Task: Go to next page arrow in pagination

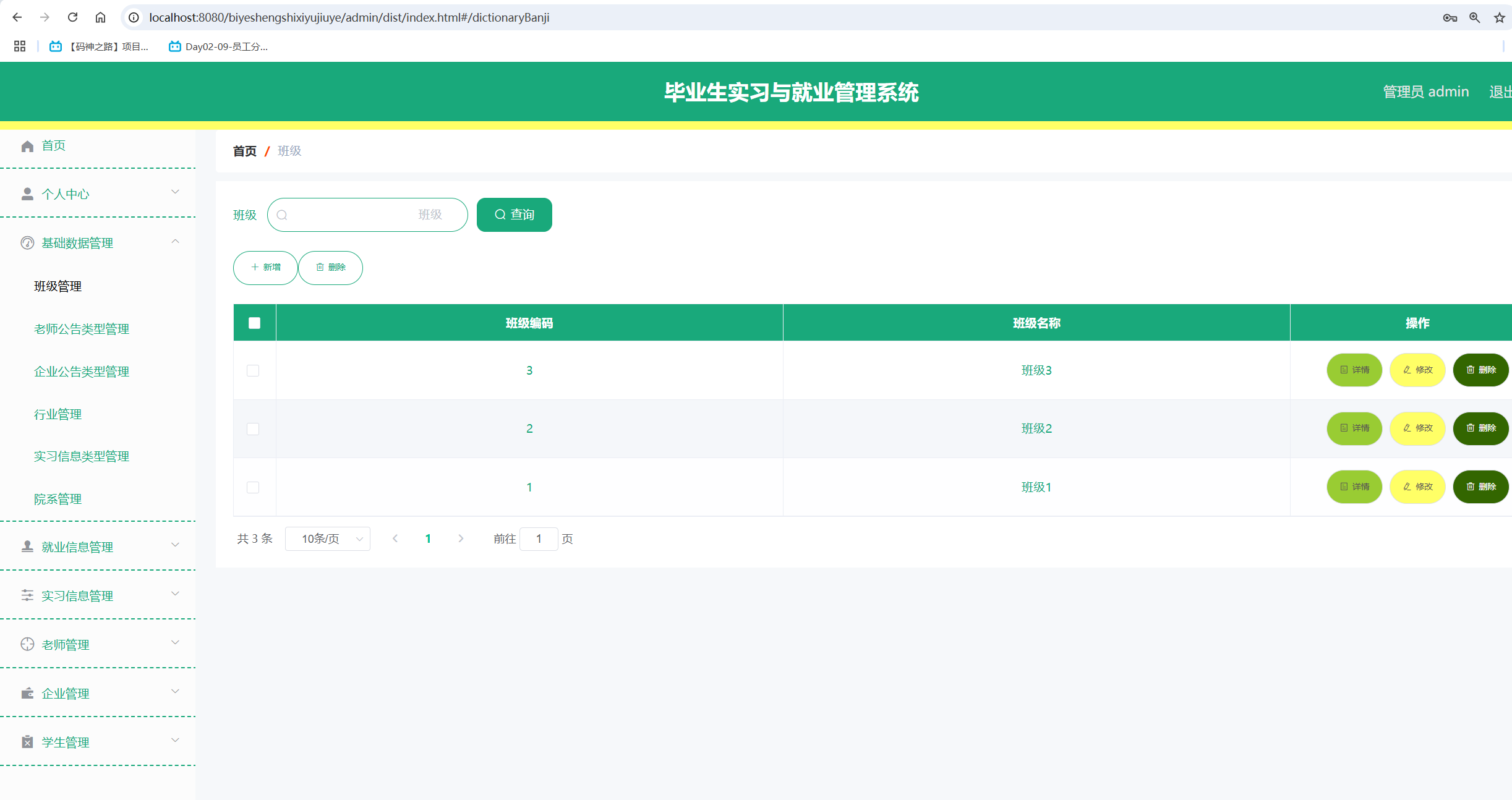Action: point(461,538)
